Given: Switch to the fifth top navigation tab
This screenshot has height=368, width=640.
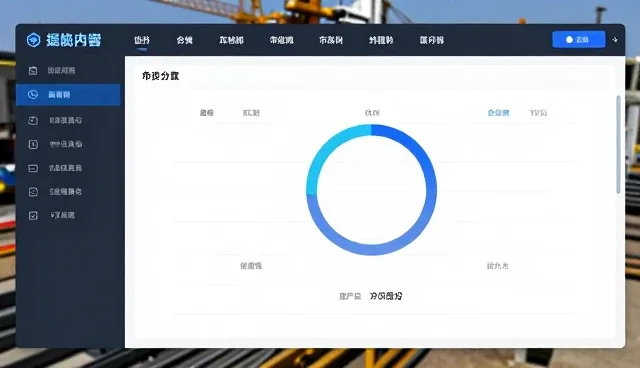Looking at the screenshot, I should click(331, 40).
